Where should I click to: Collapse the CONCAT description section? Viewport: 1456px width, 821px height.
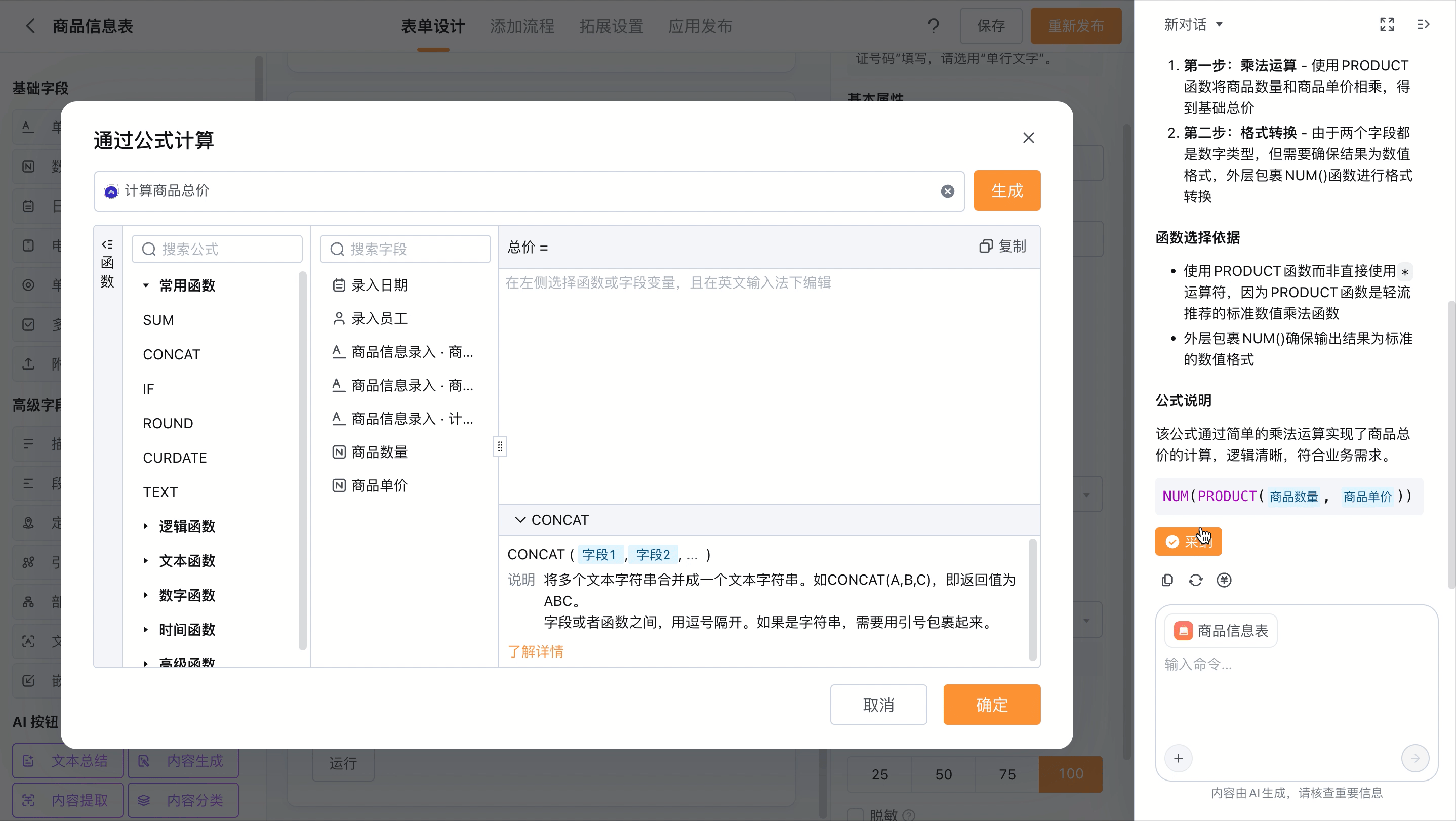click(x=520, y=519)
